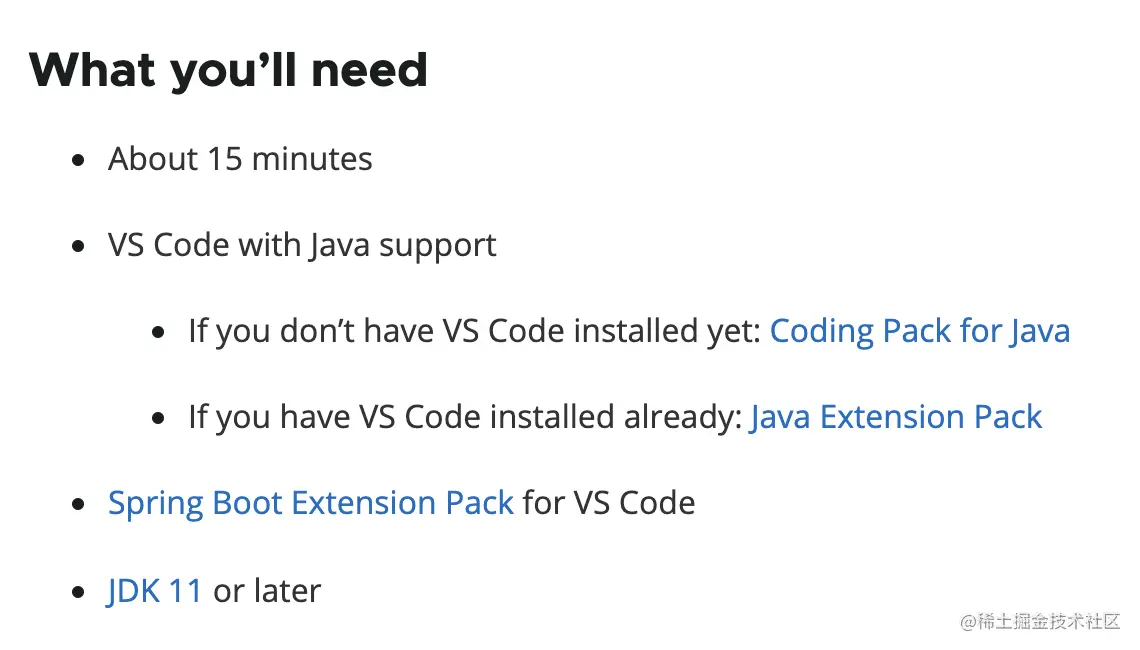Click the "VS Code with Java support" text
1140x650 pixels.
click(x=302, y=245)
